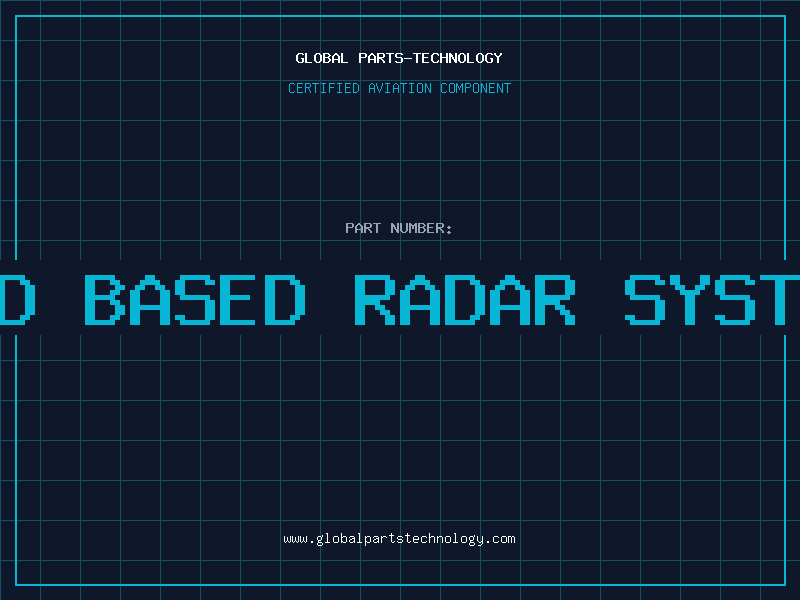Click the word NUMBER: above the banner
This screenshot has width=800, height=600.
point(422,228)
